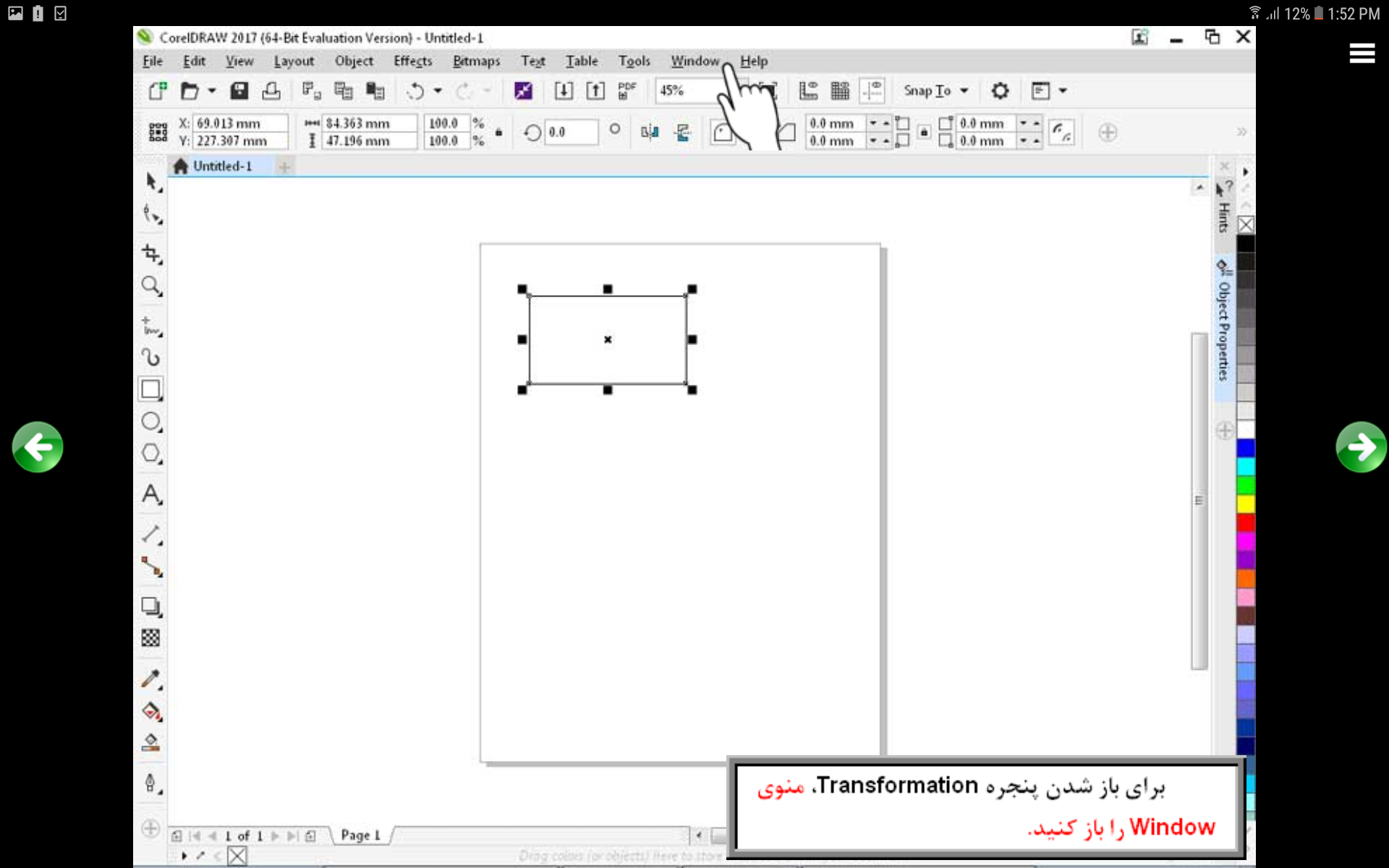Click the Import icon
This screenshot has height=868, width=1389.
click(x=564, y=91)
